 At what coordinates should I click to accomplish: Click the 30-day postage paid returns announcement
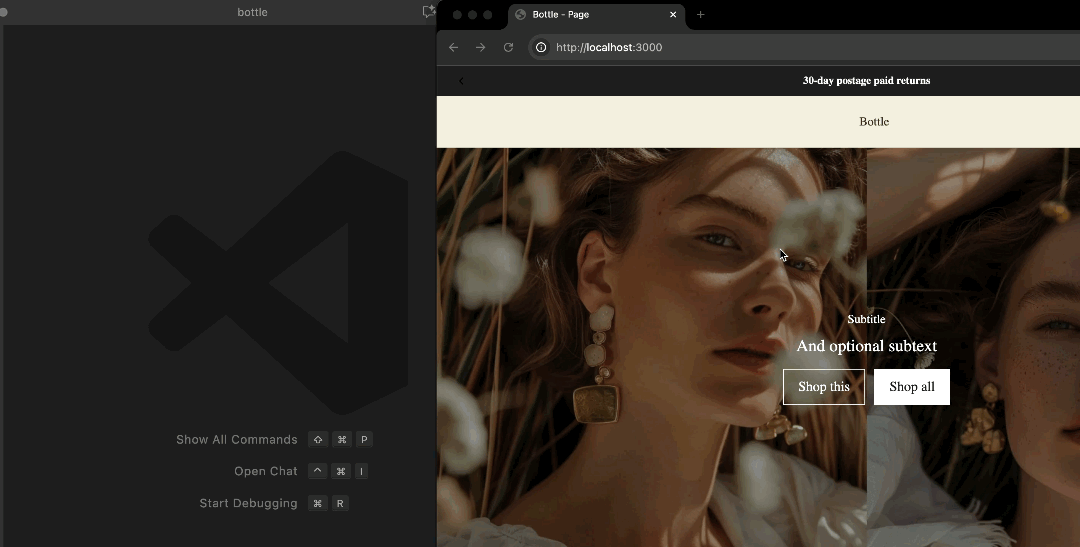click(x=866, y=81)
